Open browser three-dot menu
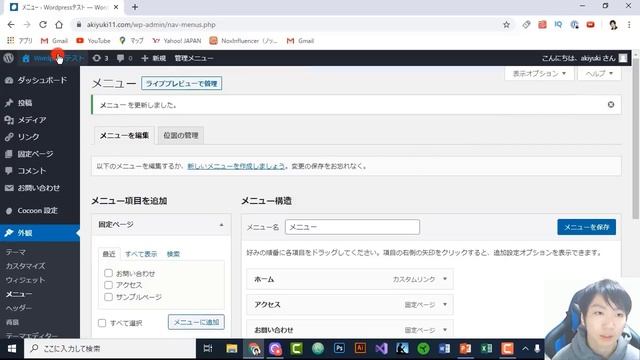Viewport: 640px width, 360px height. (x=629, y=24)
